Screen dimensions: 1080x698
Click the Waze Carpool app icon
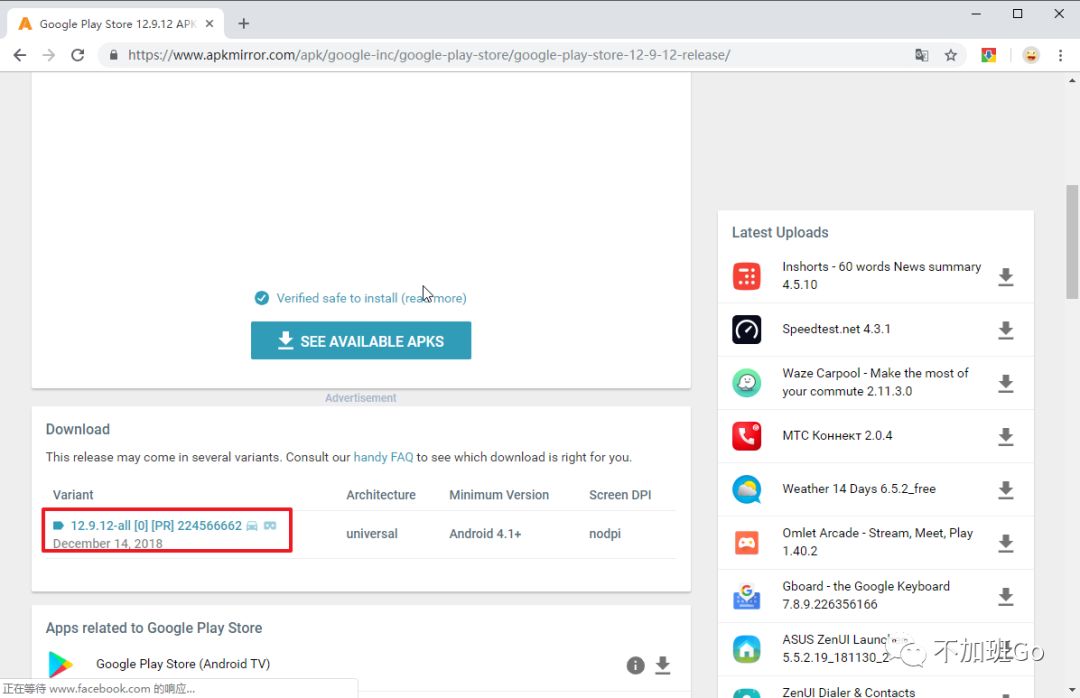[x=747, y=382]
